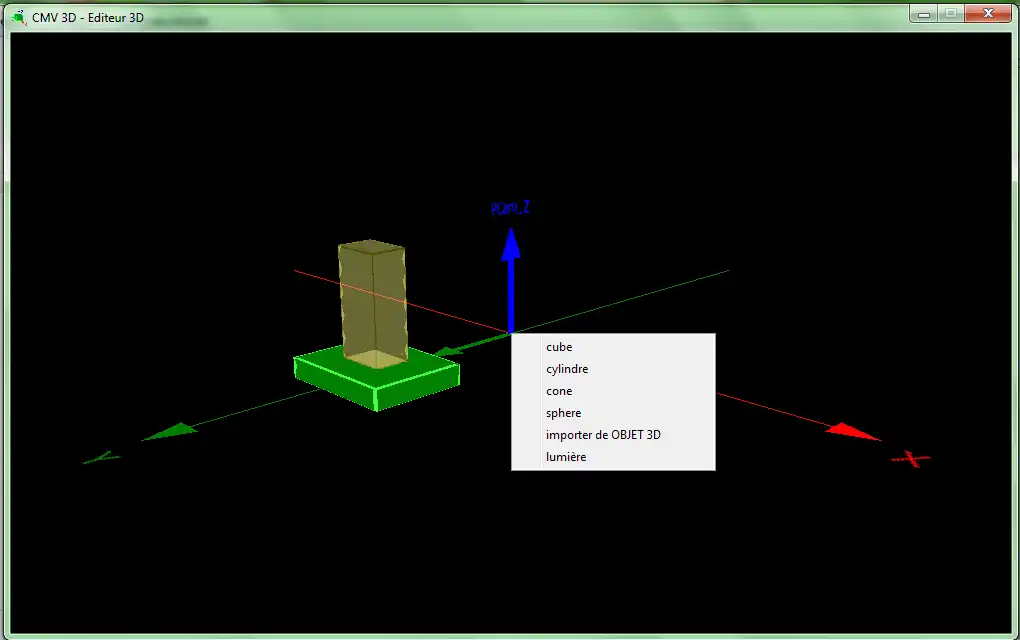Close the CMV 3D editor window

(x=988, y=14)
